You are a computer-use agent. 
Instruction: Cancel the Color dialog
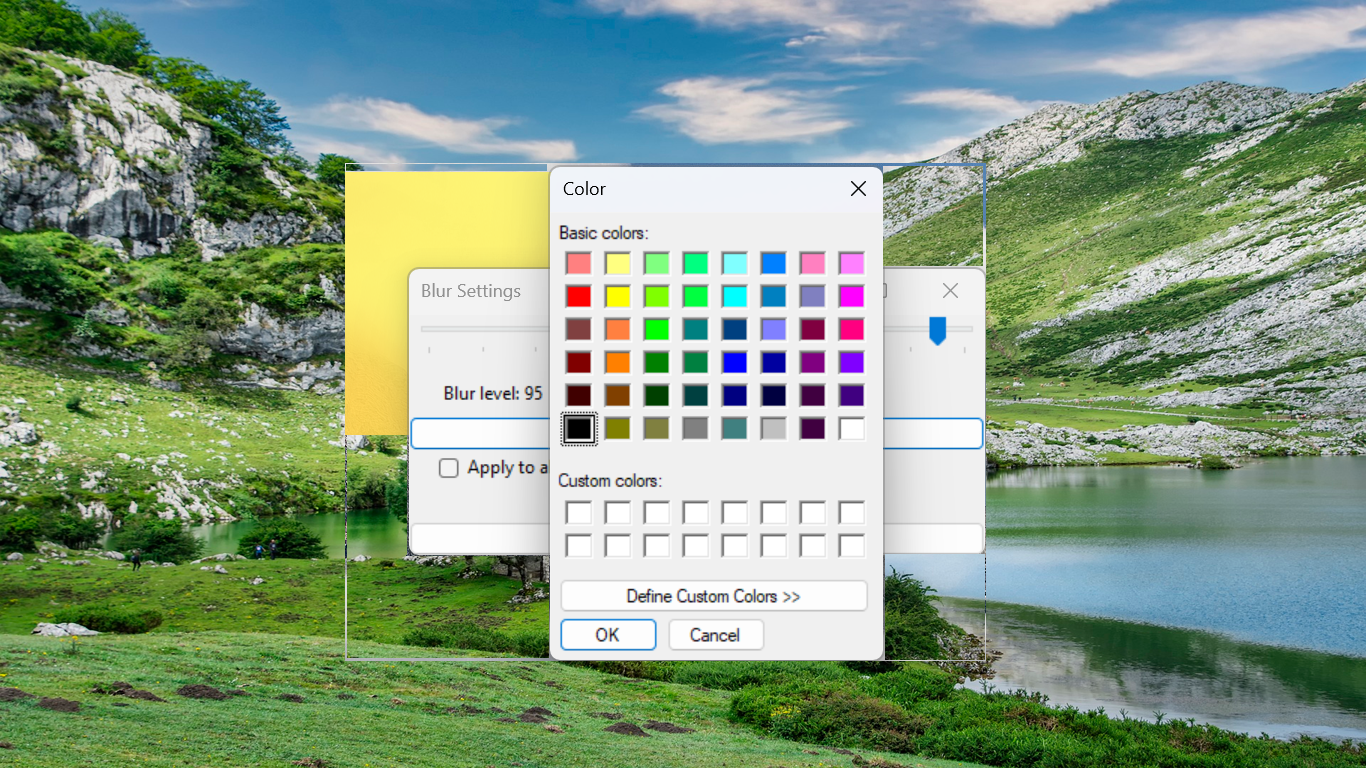[x=715, y=635]
